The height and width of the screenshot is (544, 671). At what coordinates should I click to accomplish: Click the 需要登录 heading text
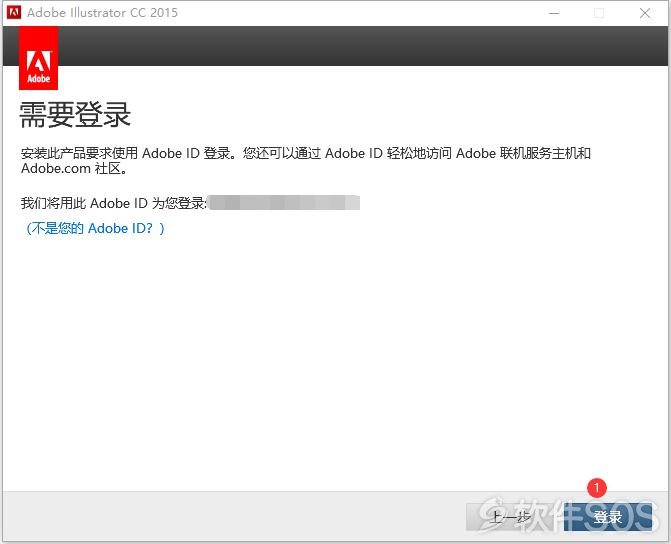(x=75, y=115)
